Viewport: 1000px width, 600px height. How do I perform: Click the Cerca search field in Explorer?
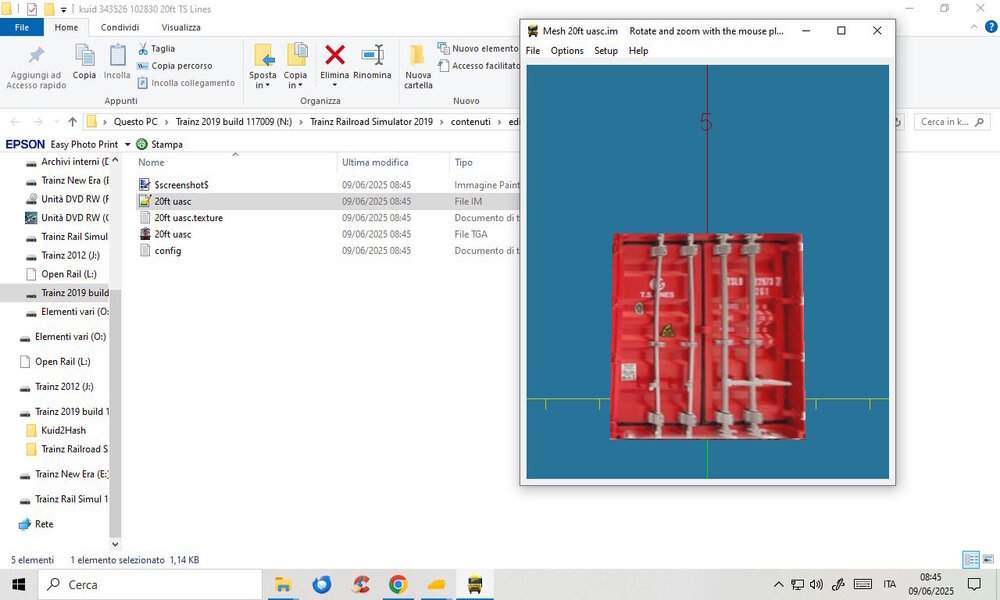(952, 122)
